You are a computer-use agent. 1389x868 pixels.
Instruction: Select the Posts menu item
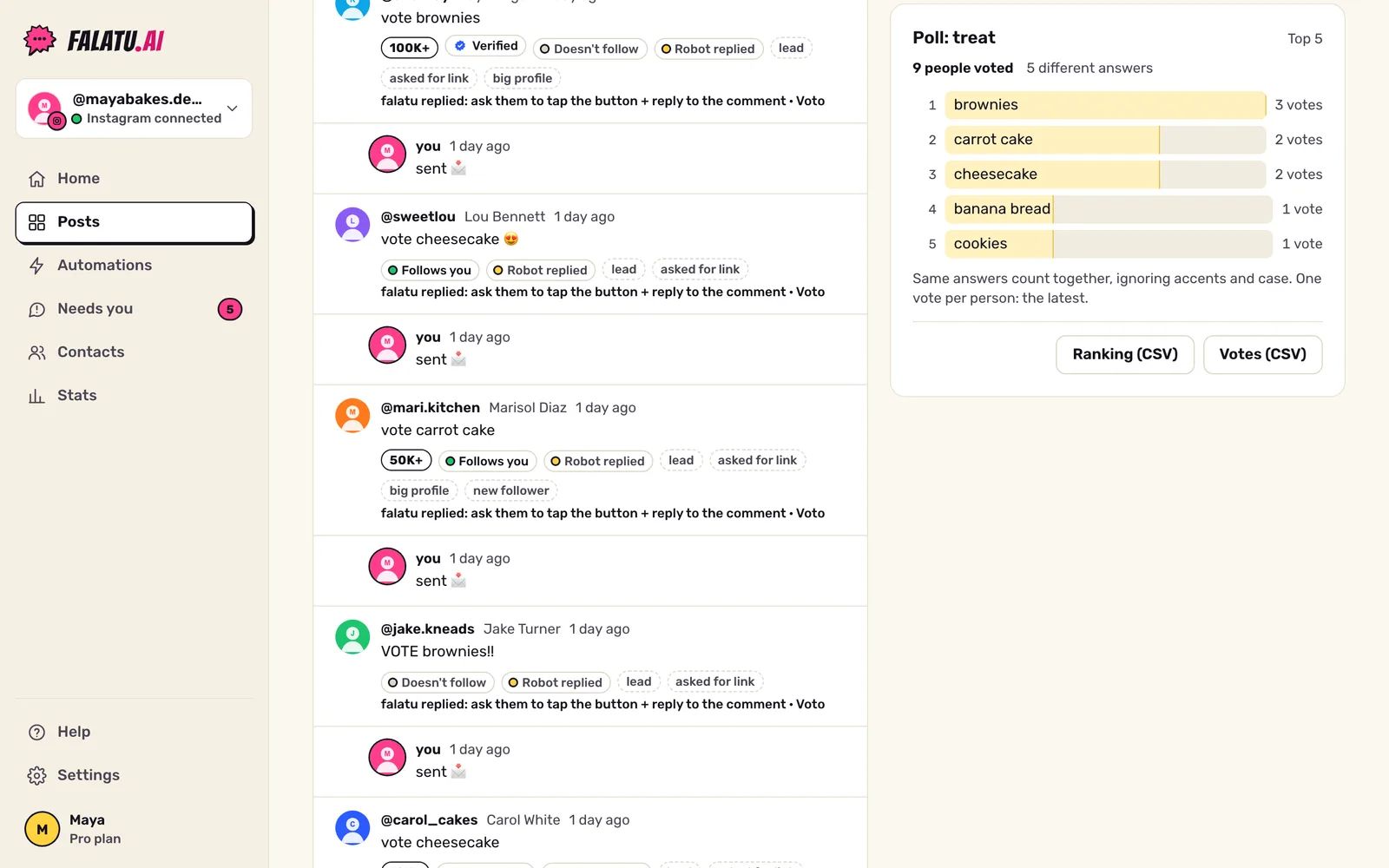tap(135, 222)
